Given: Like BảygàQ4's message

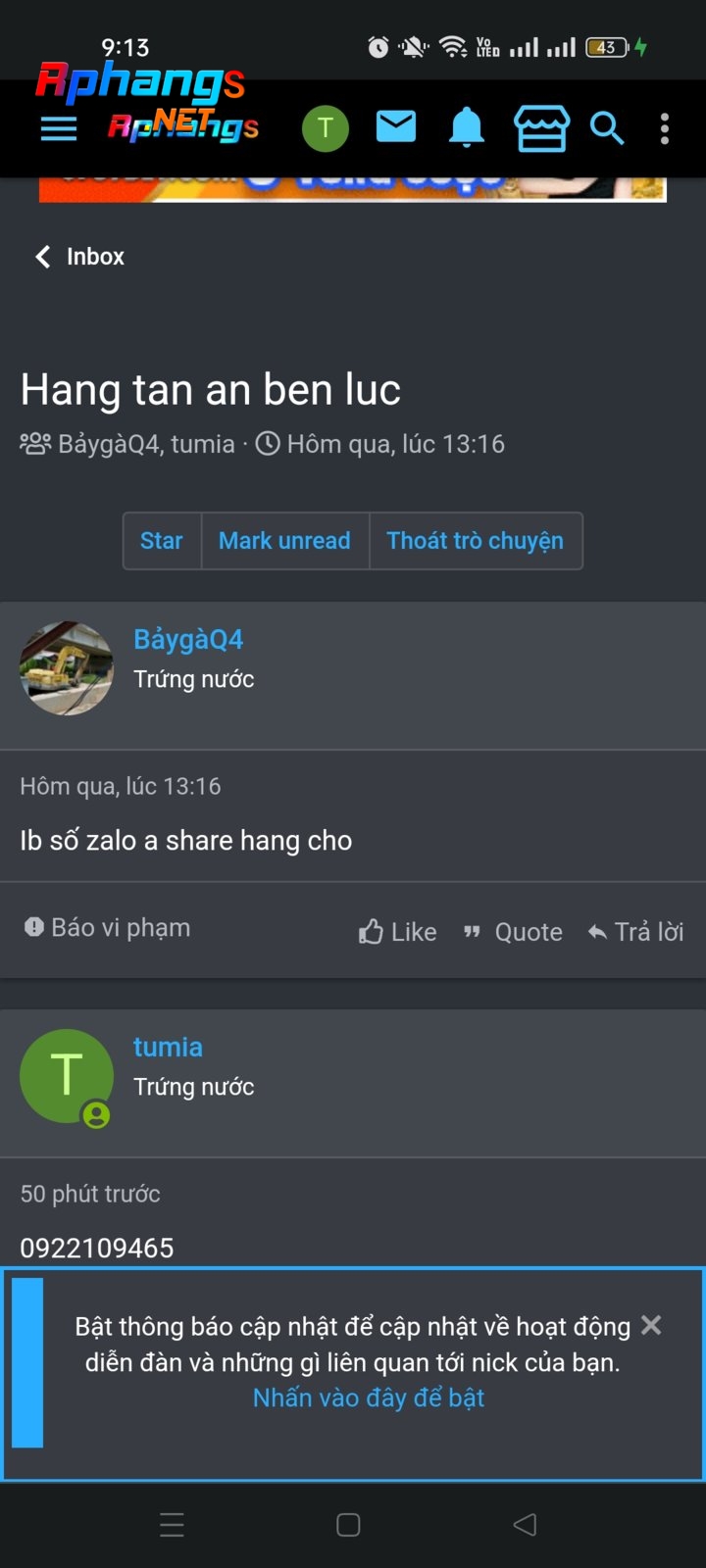Looking at the screenshot, I should tap(397, 932).
